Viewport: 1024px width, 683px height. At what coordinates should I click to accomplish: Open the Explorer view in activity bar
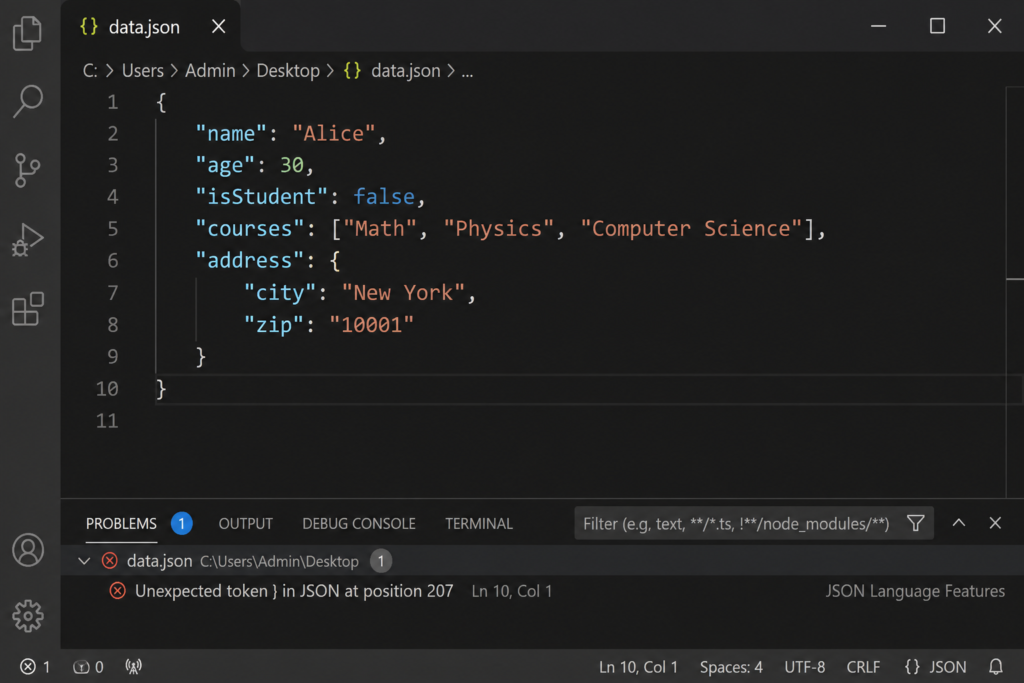pyautogui.click(x=27, y=33)
